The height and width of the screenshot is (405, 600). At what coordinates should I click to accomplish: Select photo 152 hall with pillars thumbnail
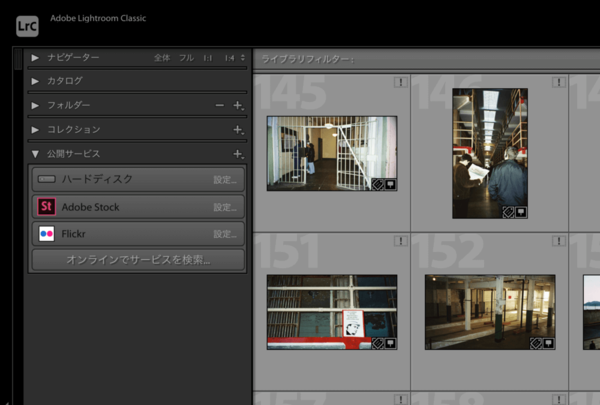point(490,312)
